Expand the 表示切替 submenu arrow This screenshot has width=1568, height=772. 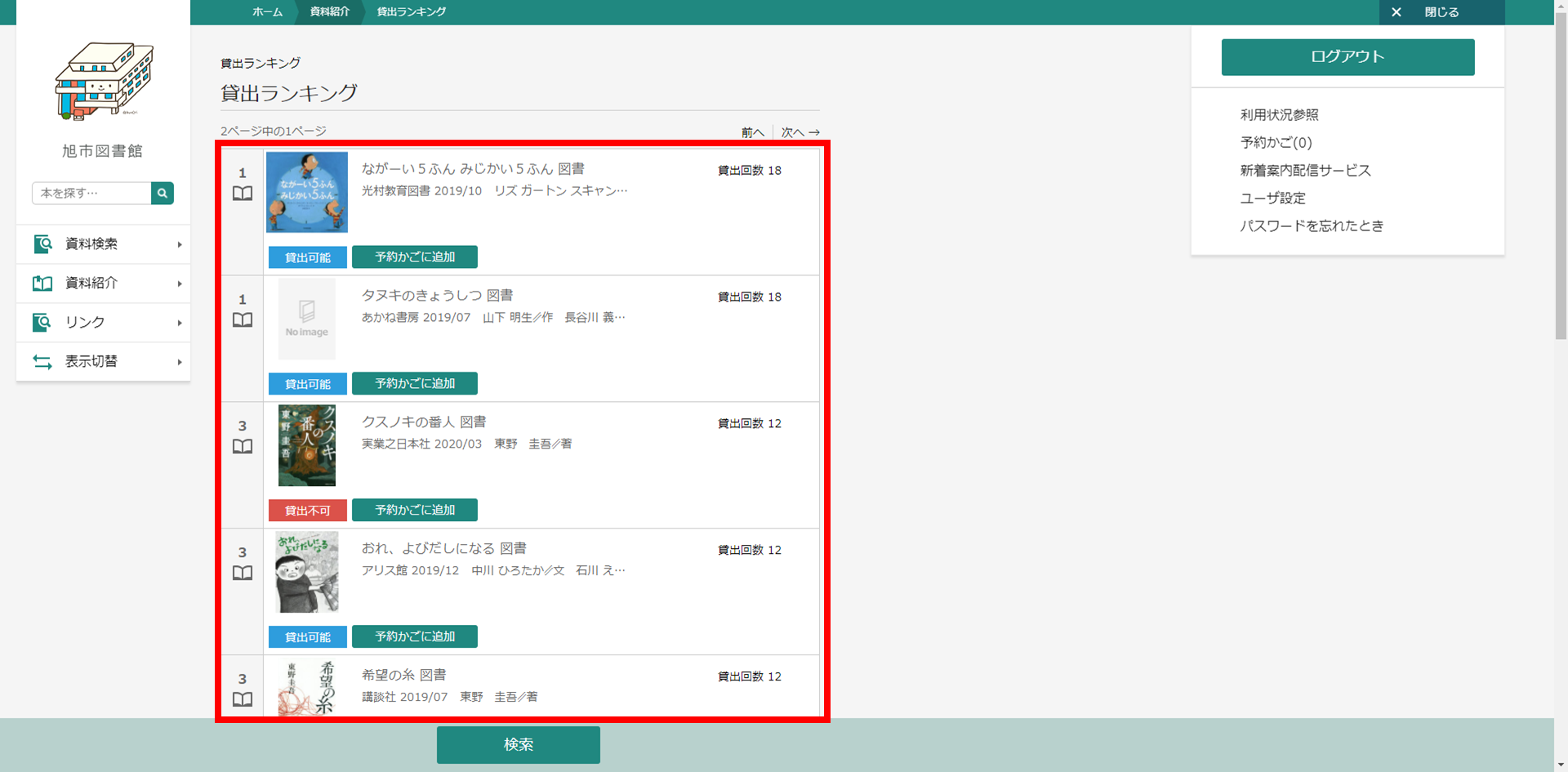180,362
